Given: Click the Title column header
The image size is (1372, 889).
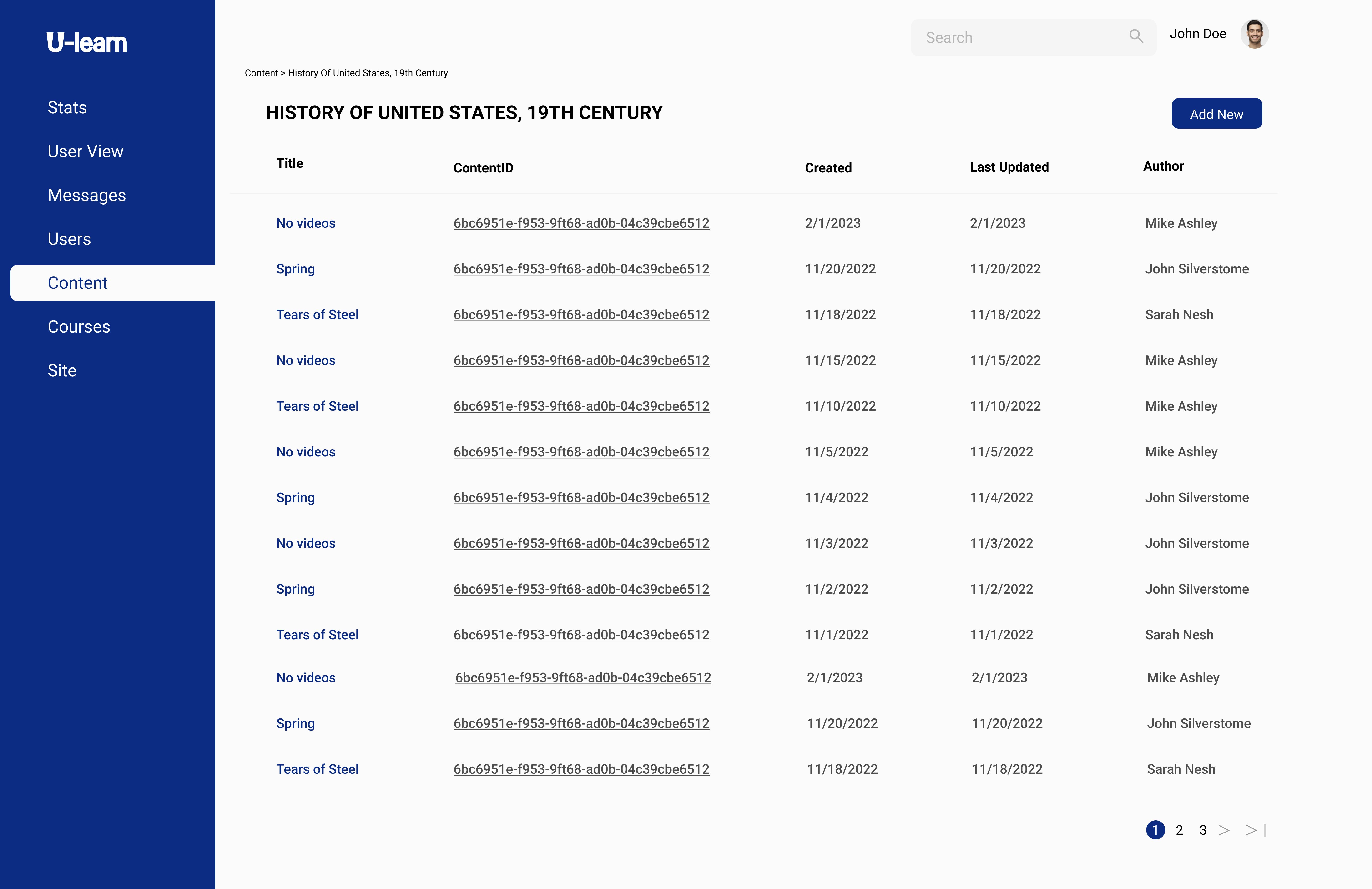Looking at the screenshot, I should [289, 163].
